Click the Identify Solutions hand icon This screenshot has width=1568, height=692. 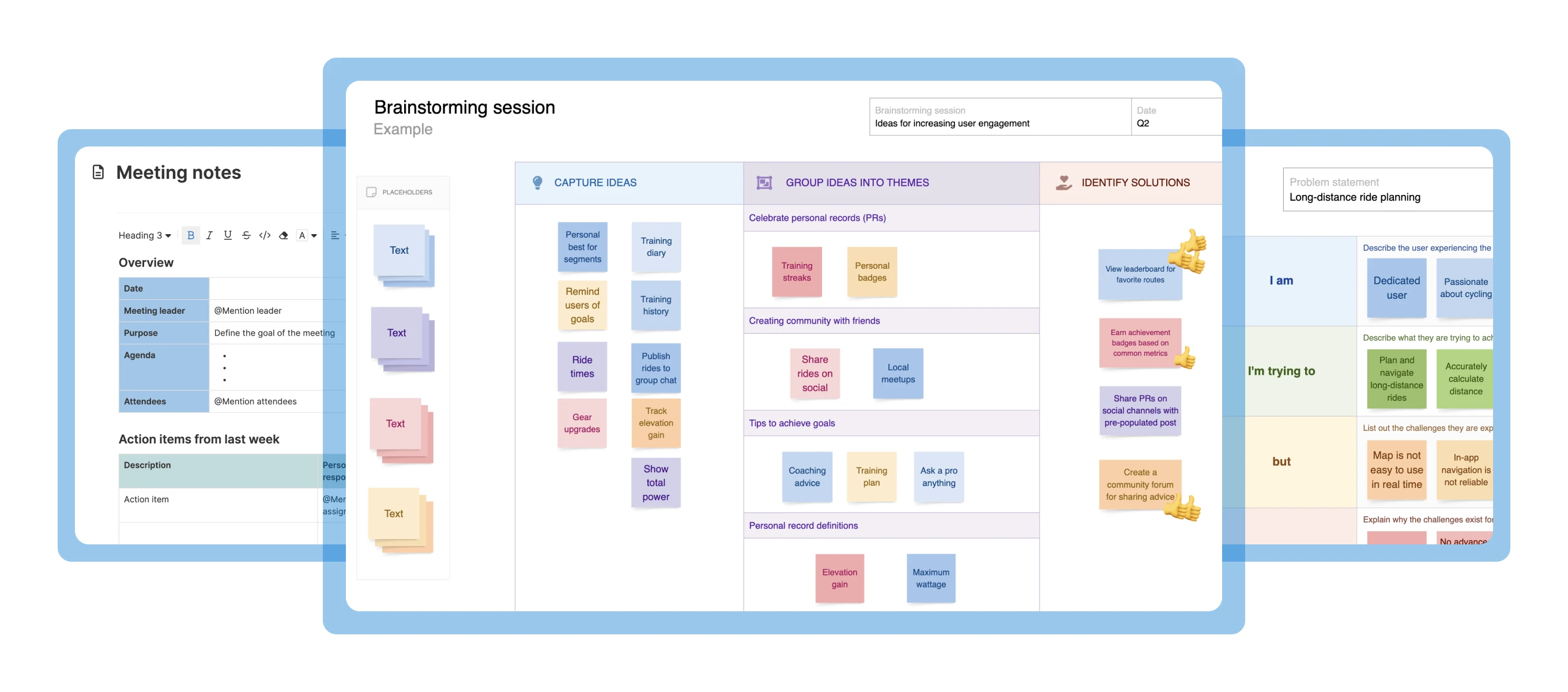coord(1064,182)
